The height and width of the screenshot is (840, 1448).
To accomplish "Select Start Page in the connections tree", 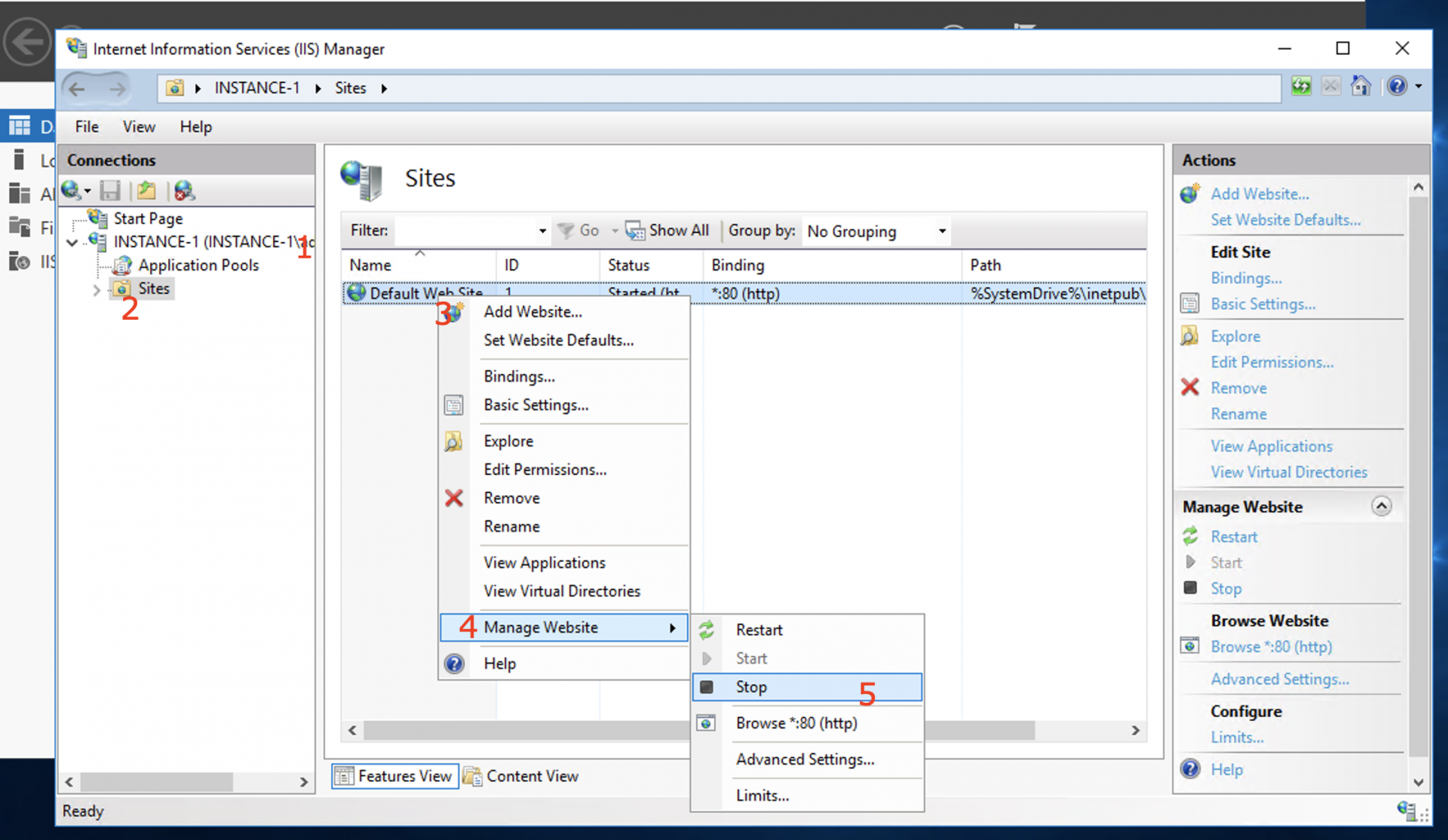I will pos(148,219).
